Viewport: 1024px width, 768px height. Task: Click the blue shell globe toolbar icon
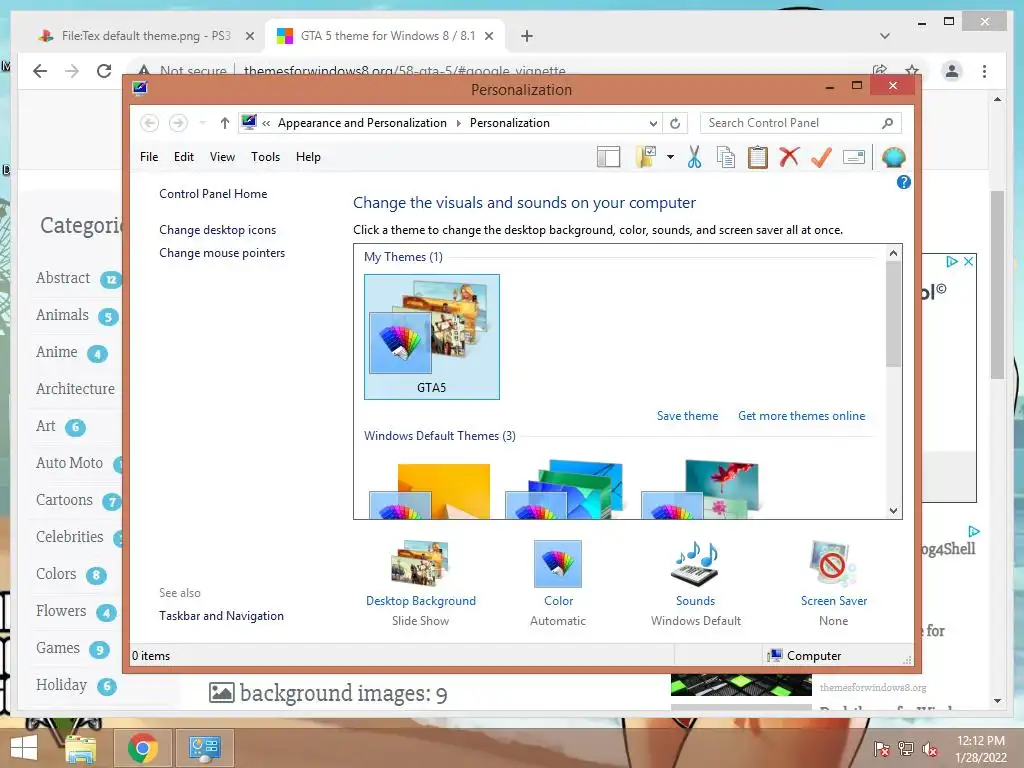pos(893,157)
